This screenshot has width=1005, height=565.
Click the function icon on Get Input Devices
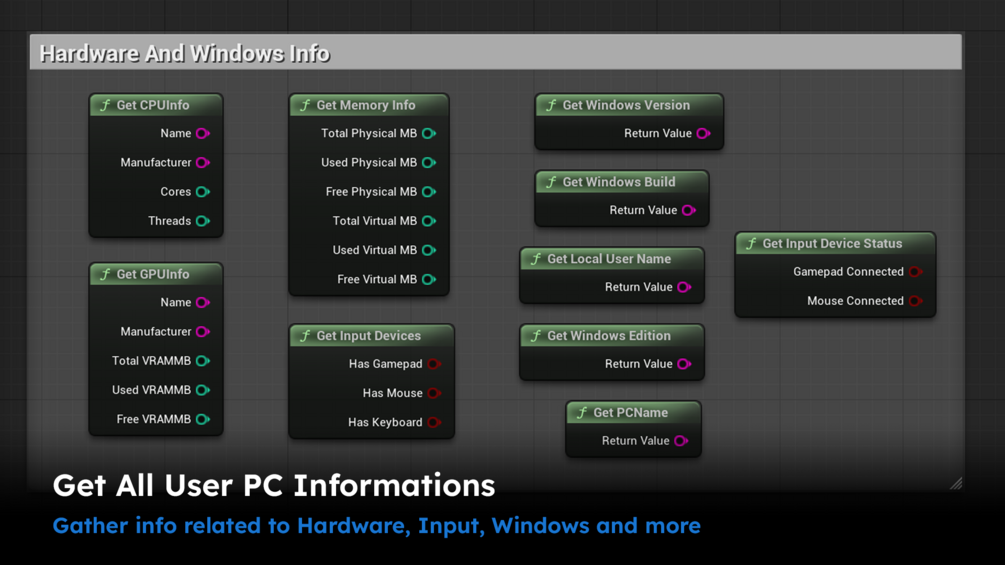coord(306,336)
